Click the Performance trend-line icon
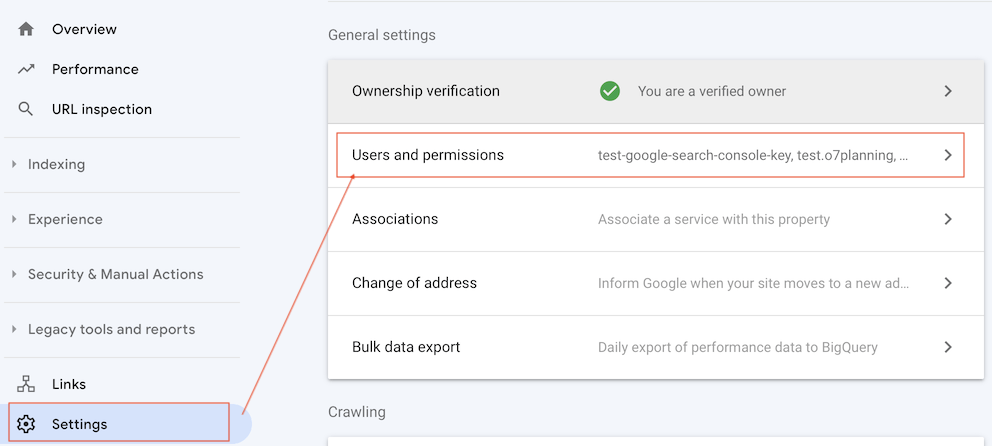Viewport: 992px width, 446px height. click(26, 69)
